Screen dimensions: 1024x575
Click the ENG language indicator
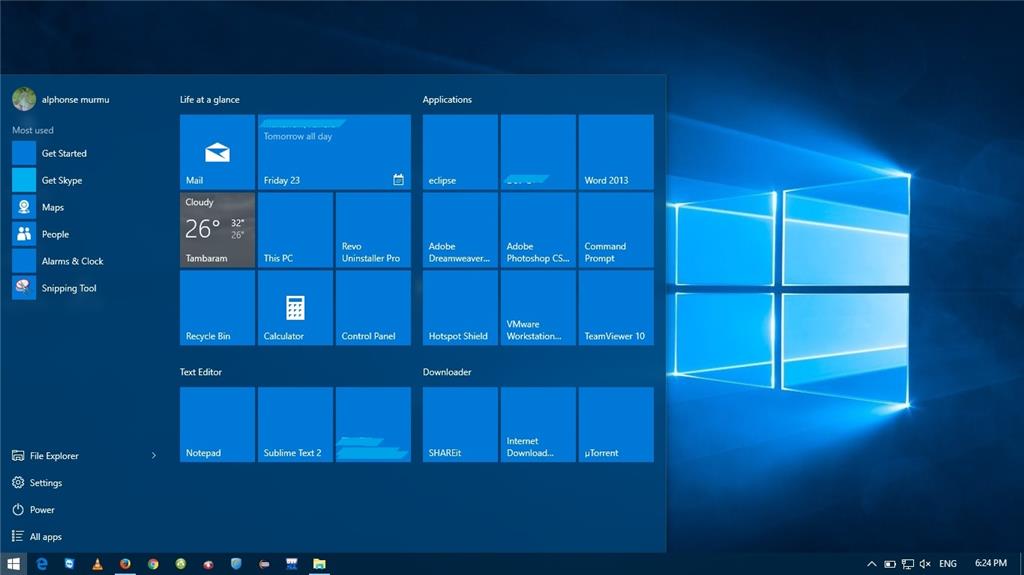[x=948, y=563]
